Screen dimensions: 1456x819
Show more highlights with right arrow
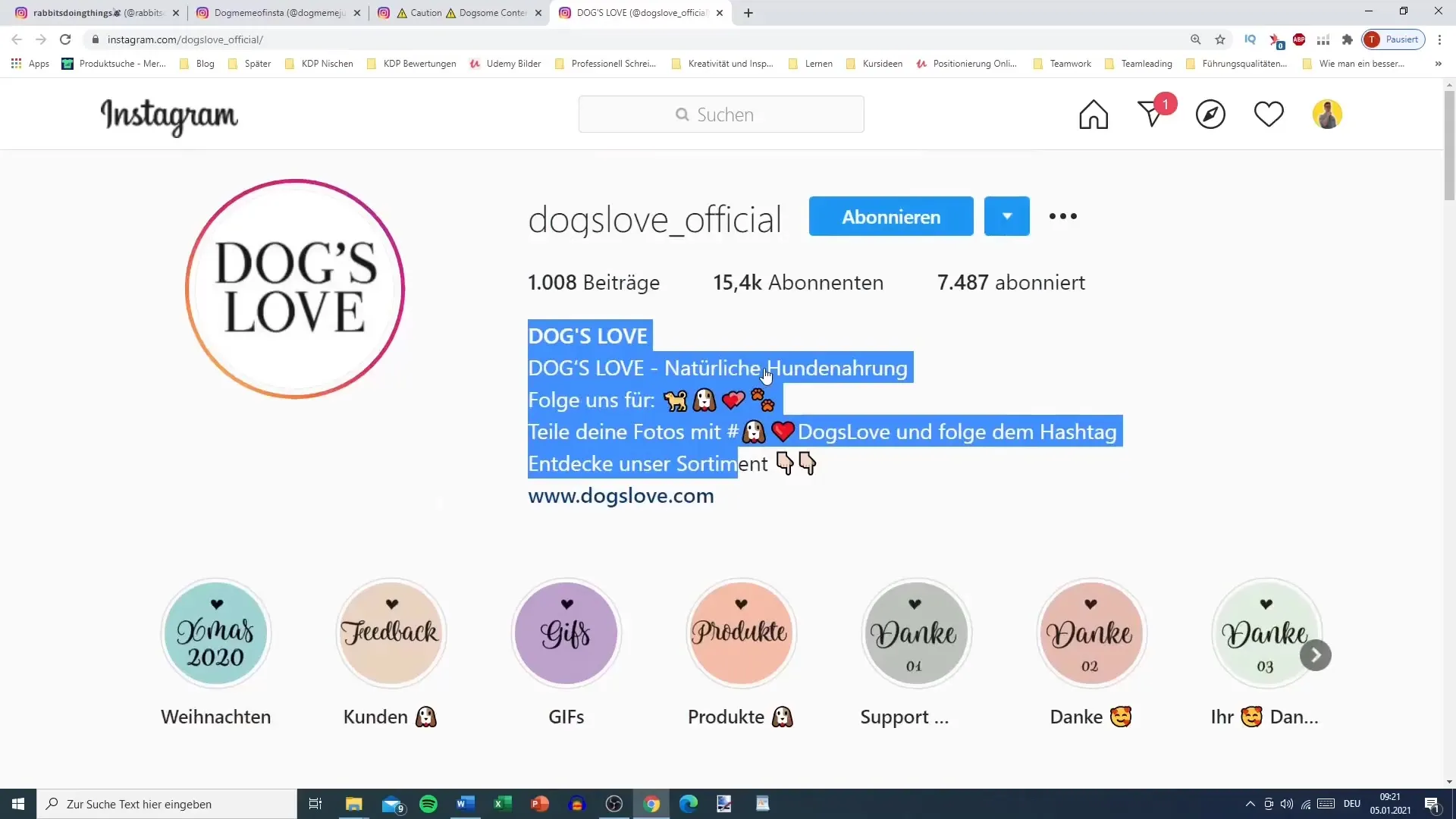pyautogui.click(x=1316, y=655)
